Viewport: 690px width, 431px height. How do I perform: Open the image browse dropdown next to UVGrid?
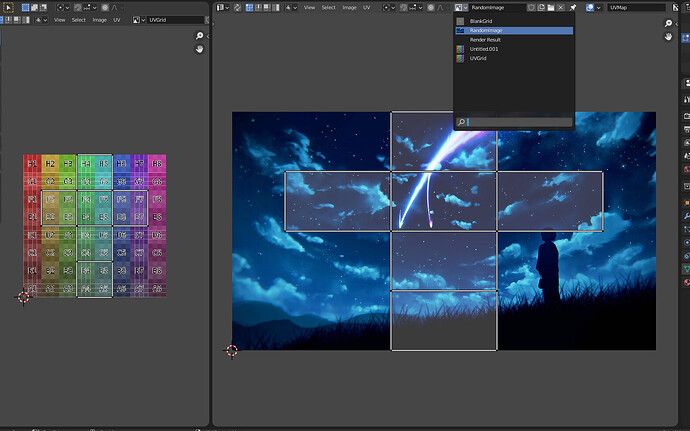coord(139,20)
